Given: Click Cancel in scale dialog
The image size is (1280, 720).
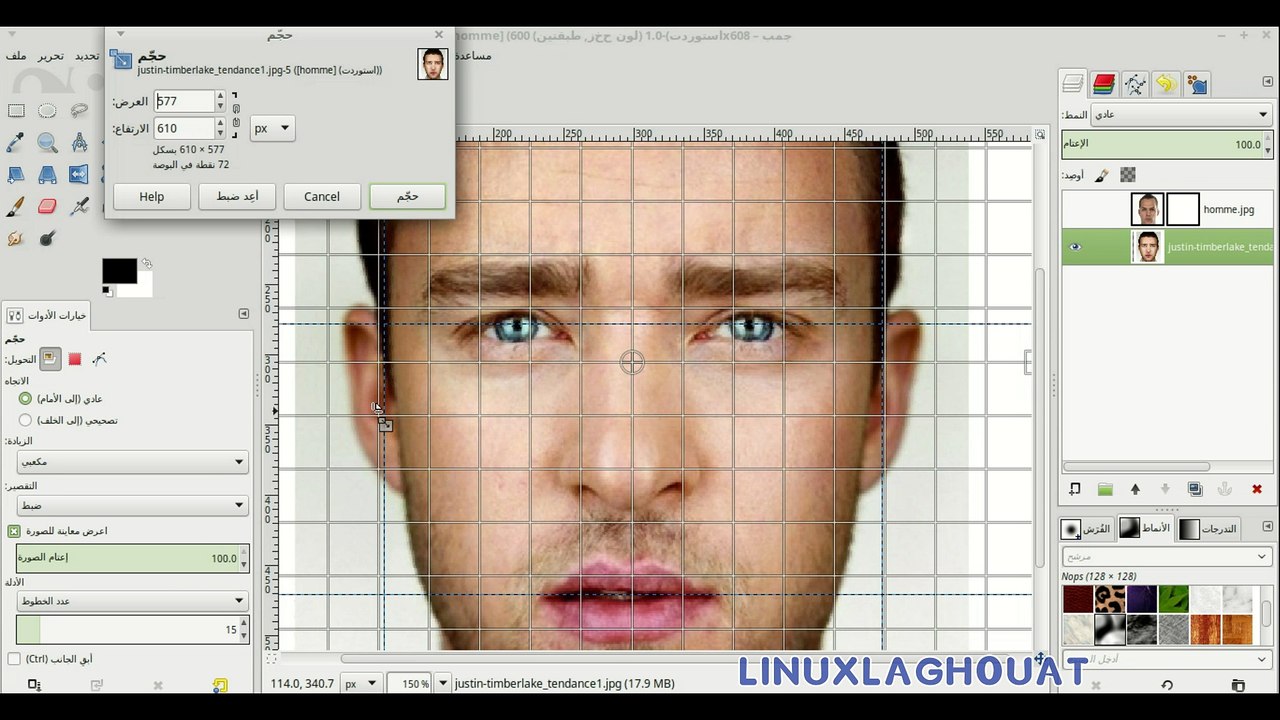Looking at the screenshot, I should pos(322,196).
